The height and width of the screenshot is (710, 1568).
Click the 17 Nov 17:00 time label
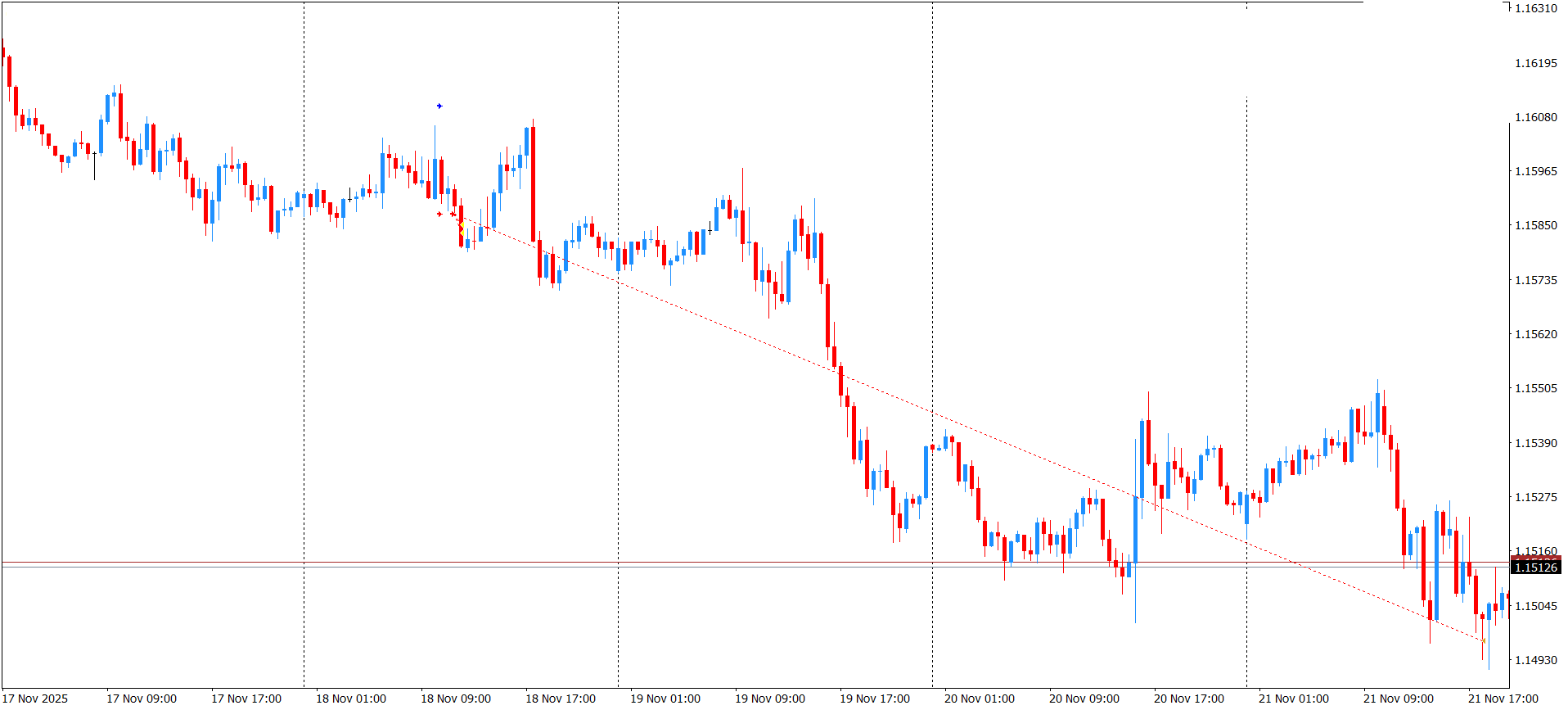[x=246, y=699]
